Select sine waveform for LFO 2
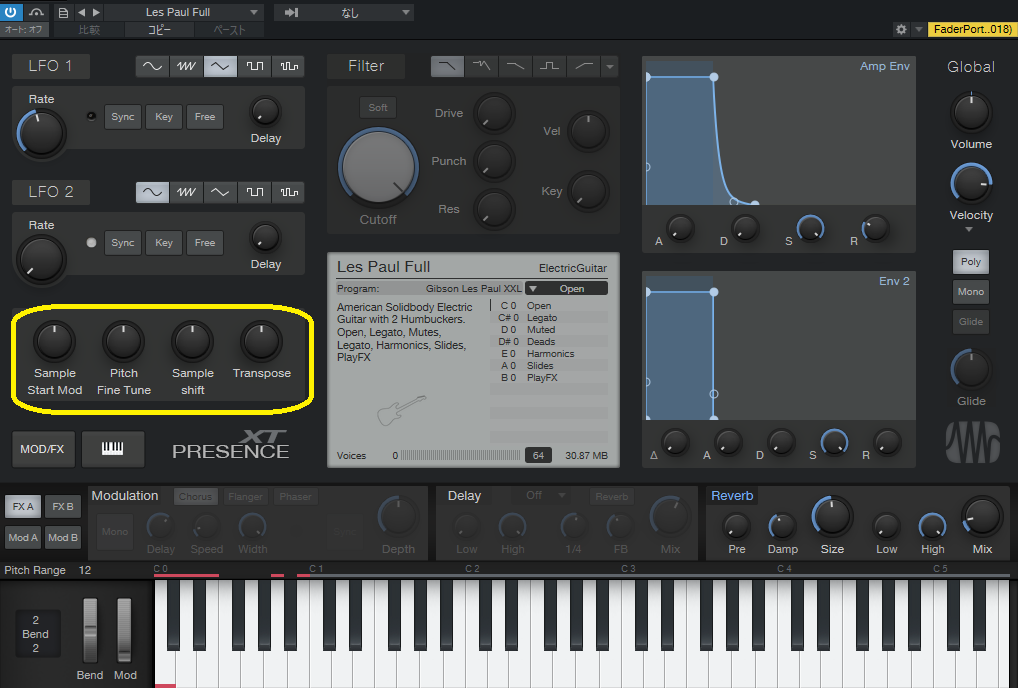This screenshot has width=1018, height=688. (152, 192)
